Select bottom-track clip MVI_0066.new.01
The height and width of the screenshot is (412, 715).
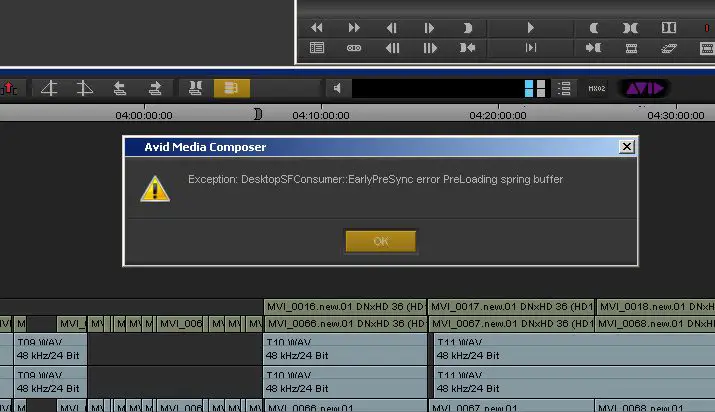tap(345, 407)
